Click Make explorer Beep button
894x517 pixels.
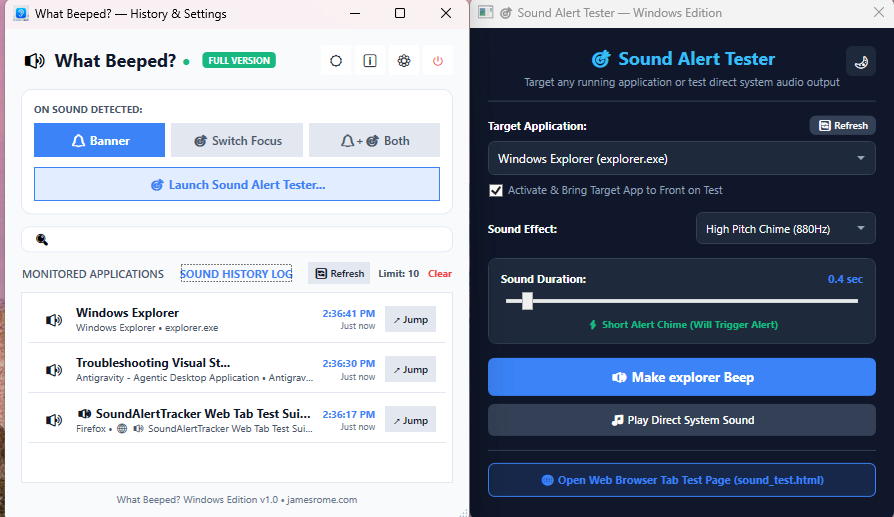click(x=682, y=377)
